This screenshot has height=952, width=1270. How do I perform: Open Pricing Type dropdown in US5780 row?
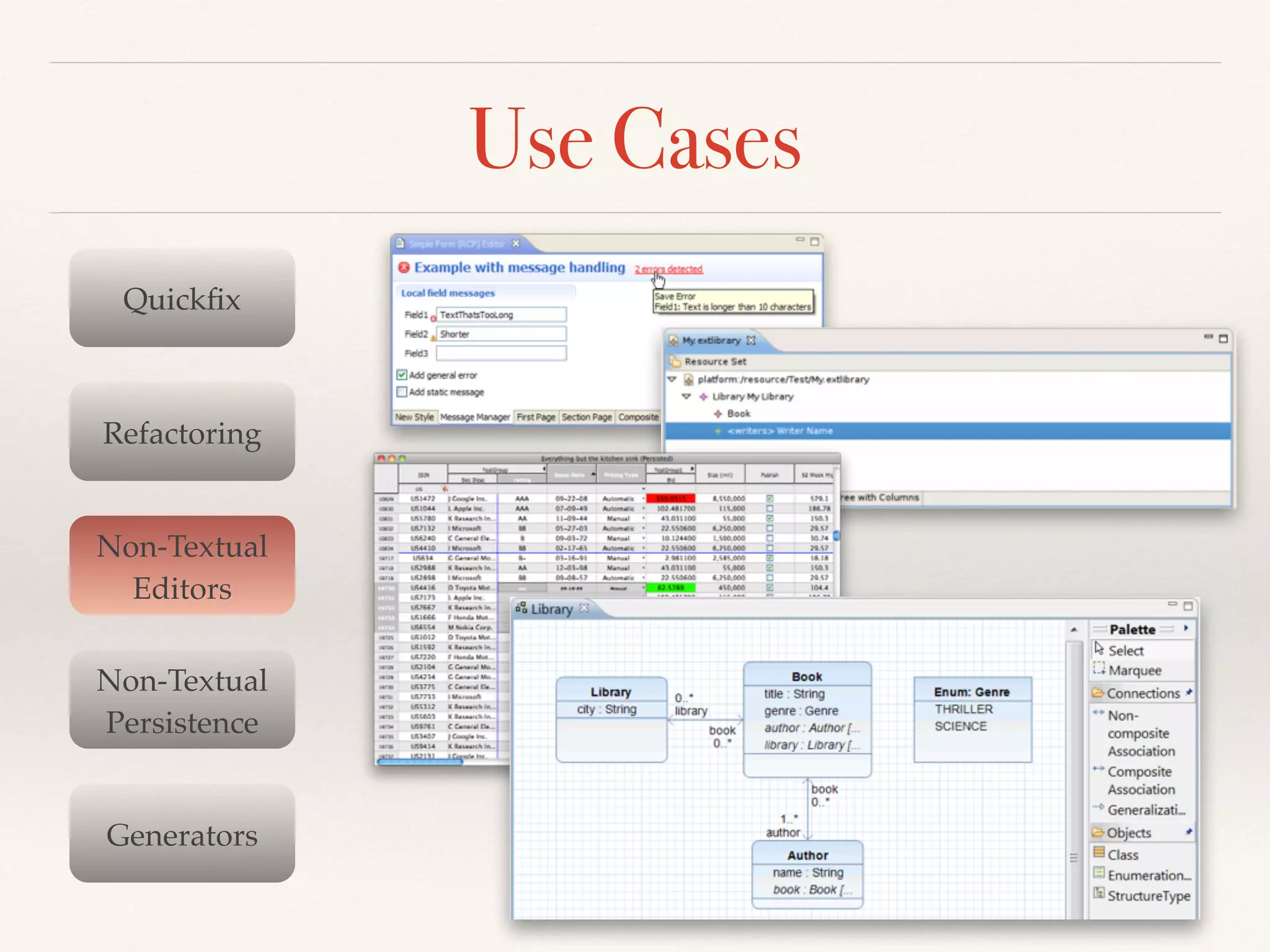(642, 518)
